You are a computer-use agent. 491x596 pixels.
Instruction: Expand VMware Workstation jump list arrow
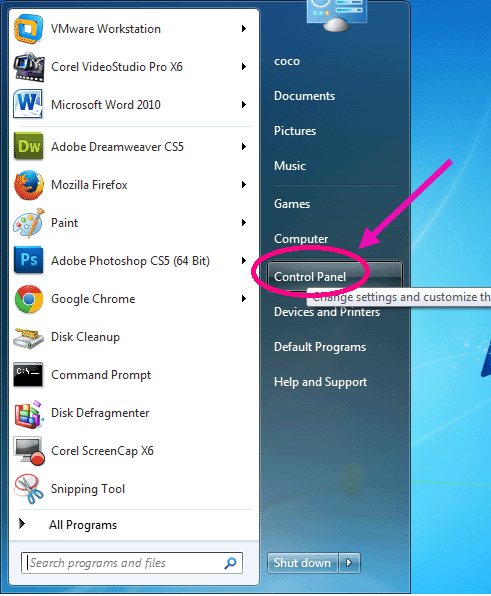[x=244, y=29]
